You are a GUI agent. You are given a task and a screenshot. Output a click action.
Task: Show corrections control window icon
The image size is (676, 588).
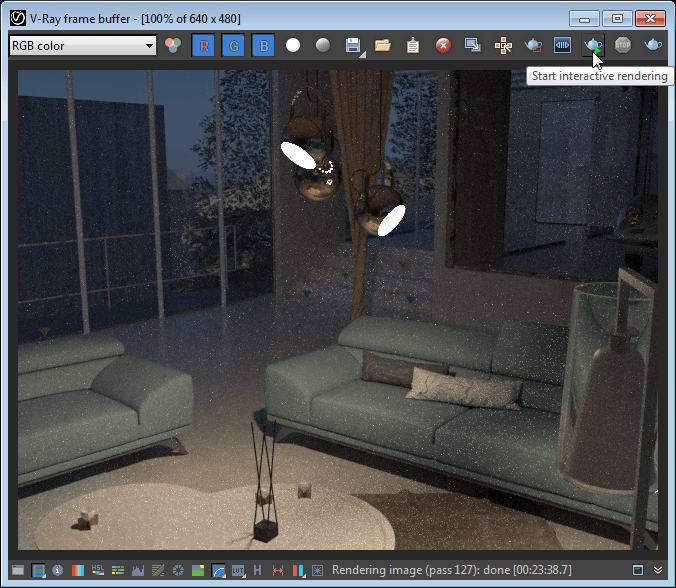18,570
